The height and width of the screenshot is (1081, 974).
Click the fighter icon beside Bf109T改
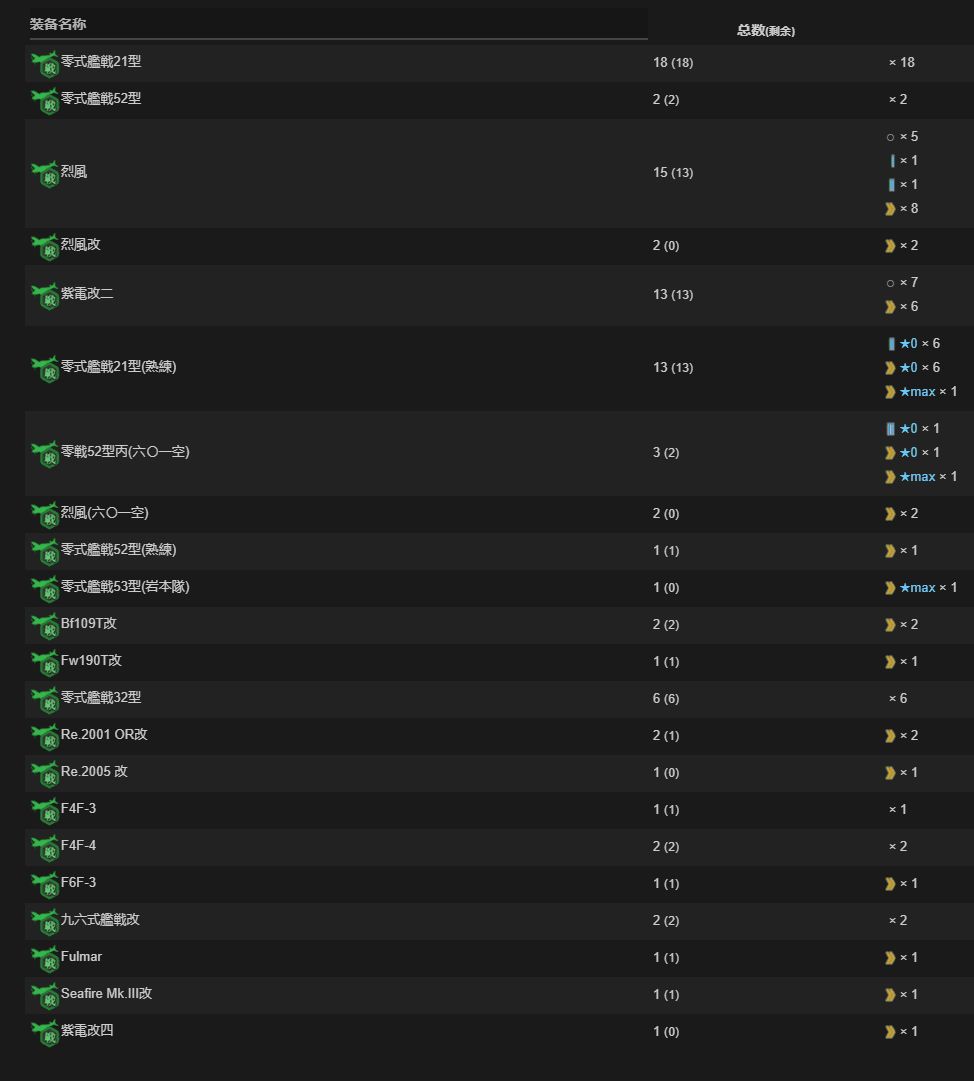45,626
